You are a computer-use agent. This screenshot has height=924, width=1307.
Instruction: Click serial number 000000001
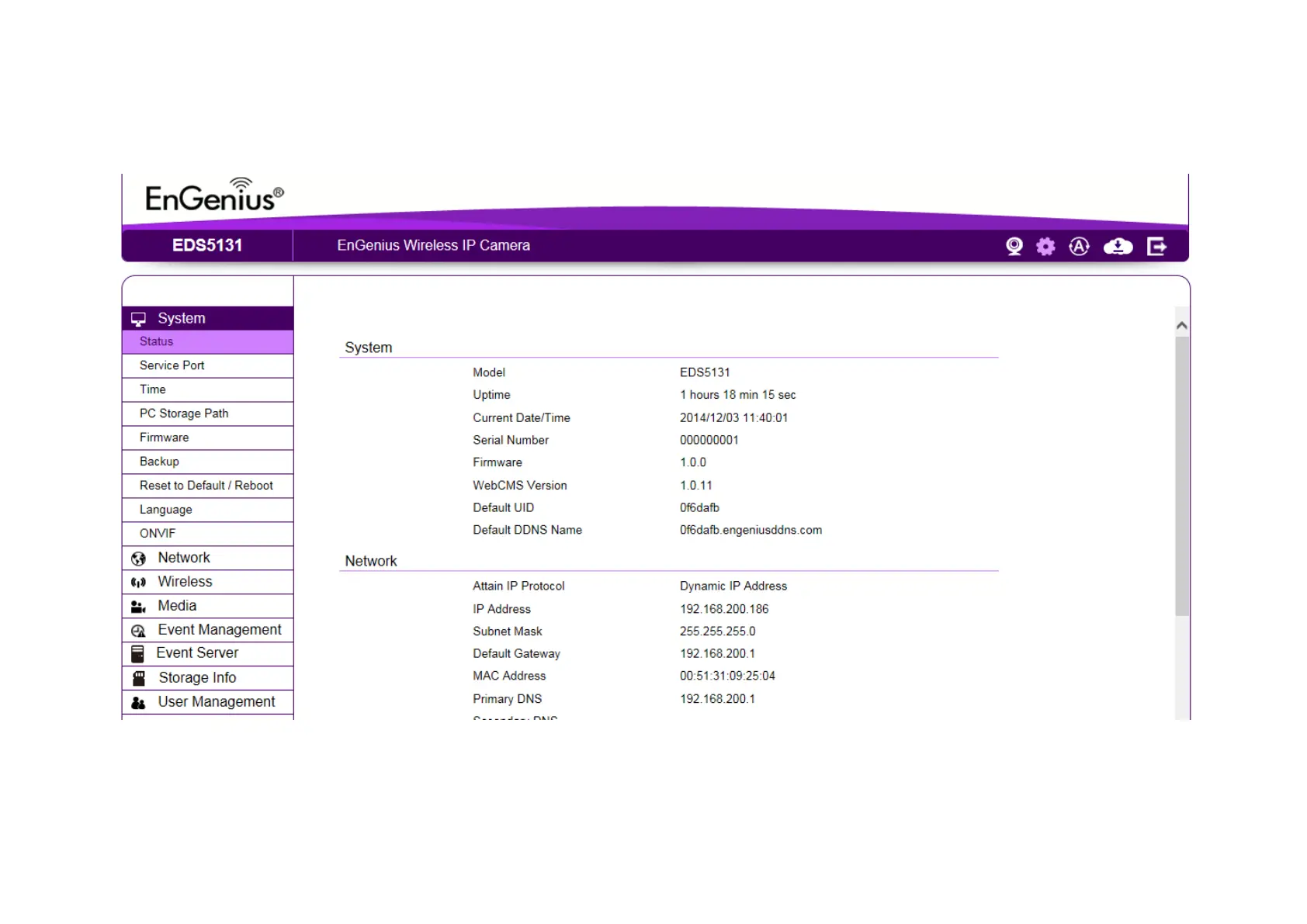[709, 440]
